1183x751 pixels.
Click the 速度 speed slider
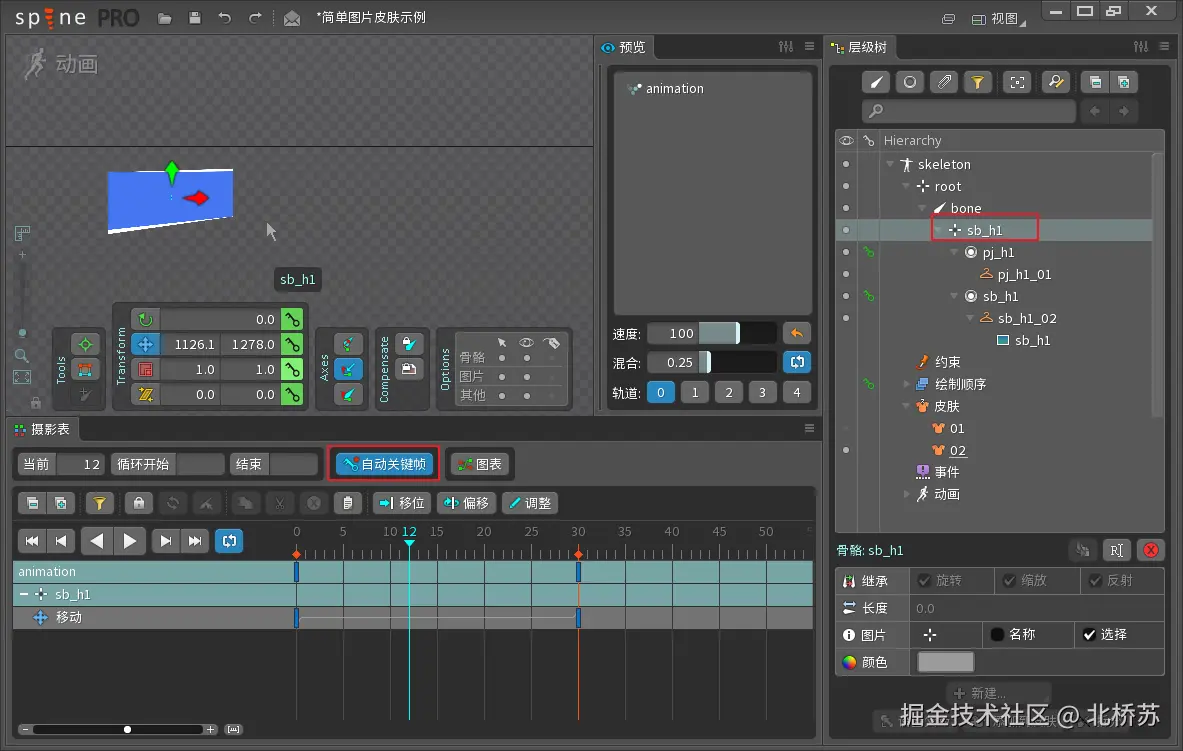[711, 333]
